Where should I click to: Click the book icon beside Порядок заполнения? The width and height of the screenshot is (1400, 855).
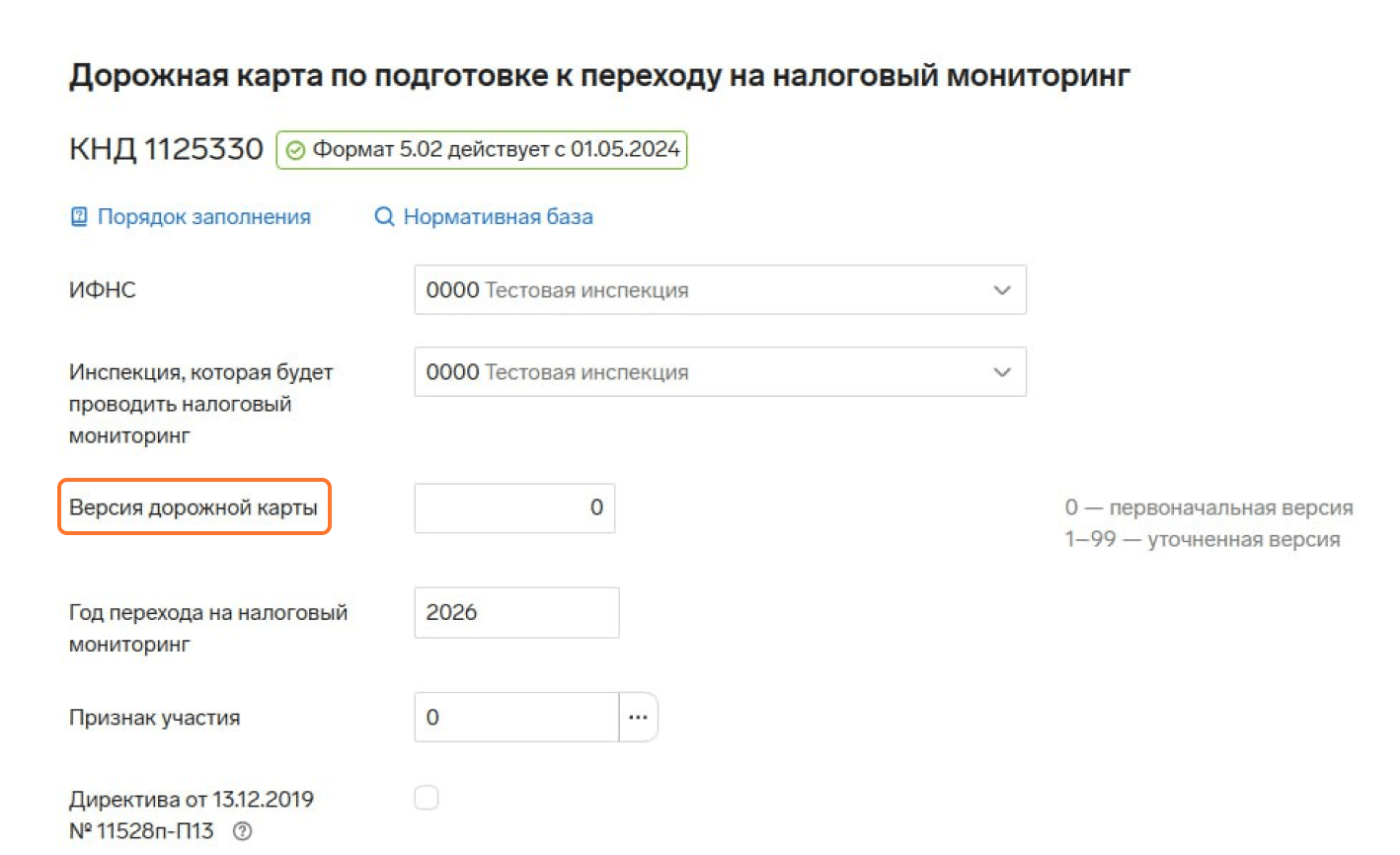tap(79, 217)
